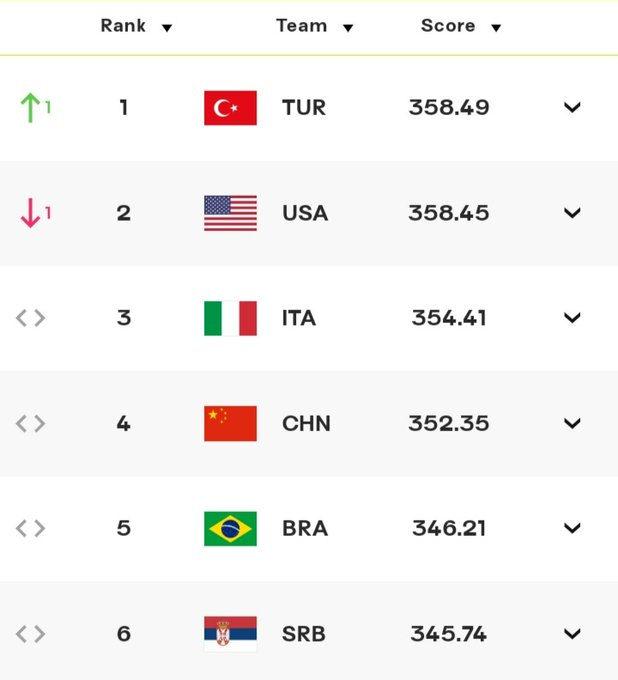Click the Italy flag icon
This screenshot has width=618, height=680.
tap(230, 318)
